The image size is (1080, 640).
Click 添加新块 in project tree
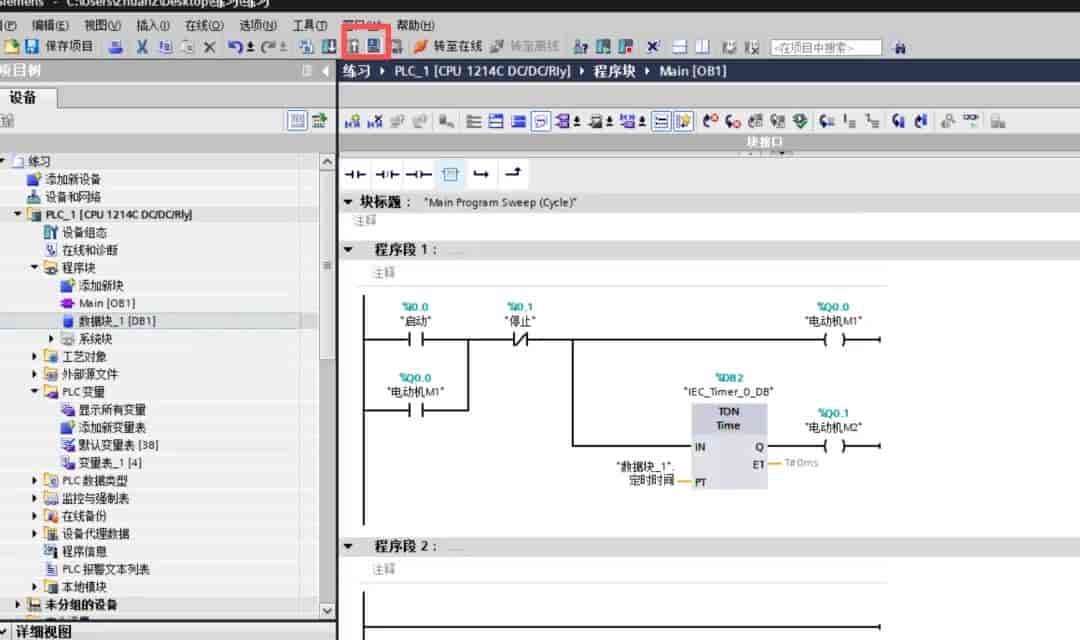[x=101, y=285]
